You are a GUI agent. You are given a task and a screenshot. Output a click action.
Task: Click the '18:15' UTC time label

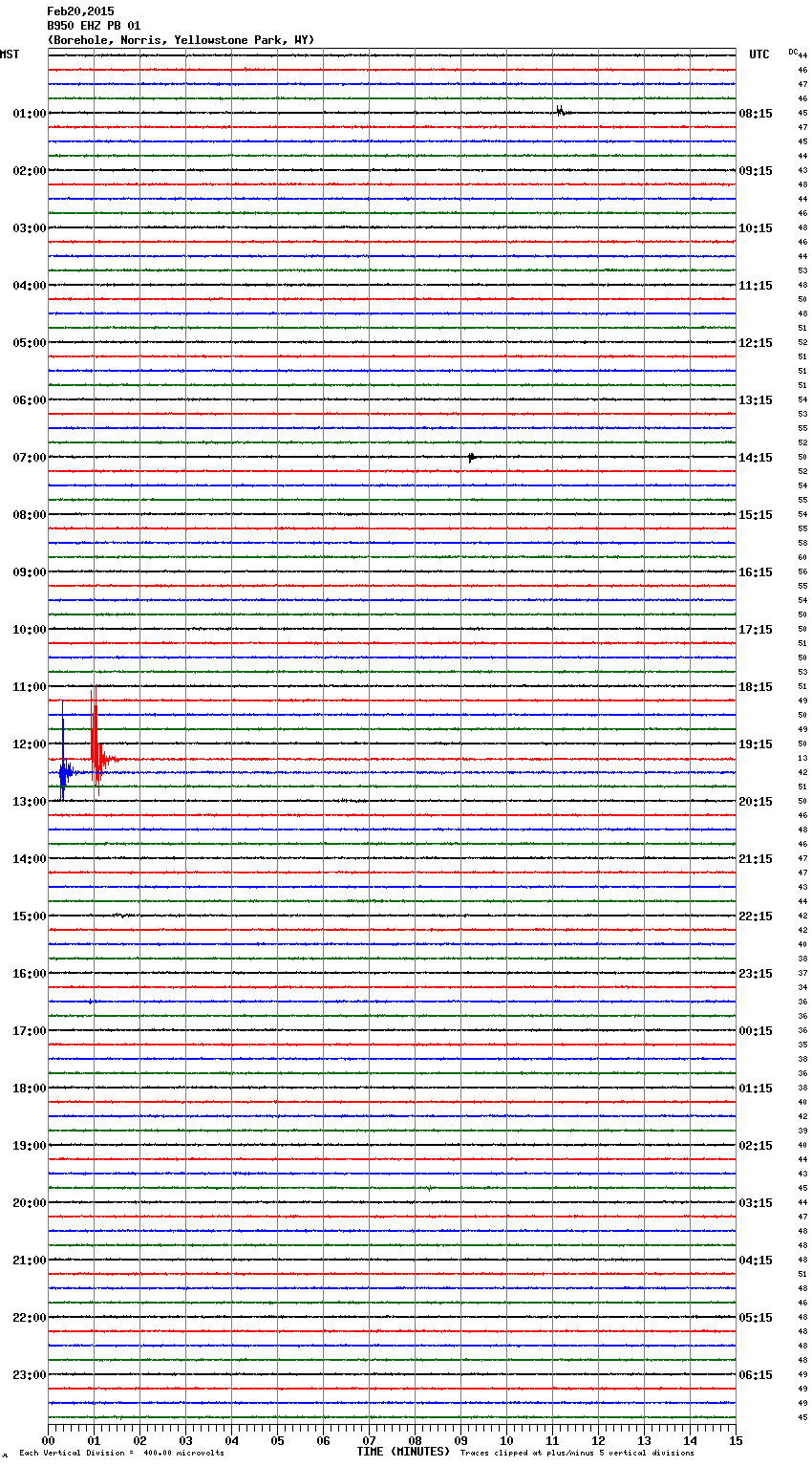coord(756,687)
